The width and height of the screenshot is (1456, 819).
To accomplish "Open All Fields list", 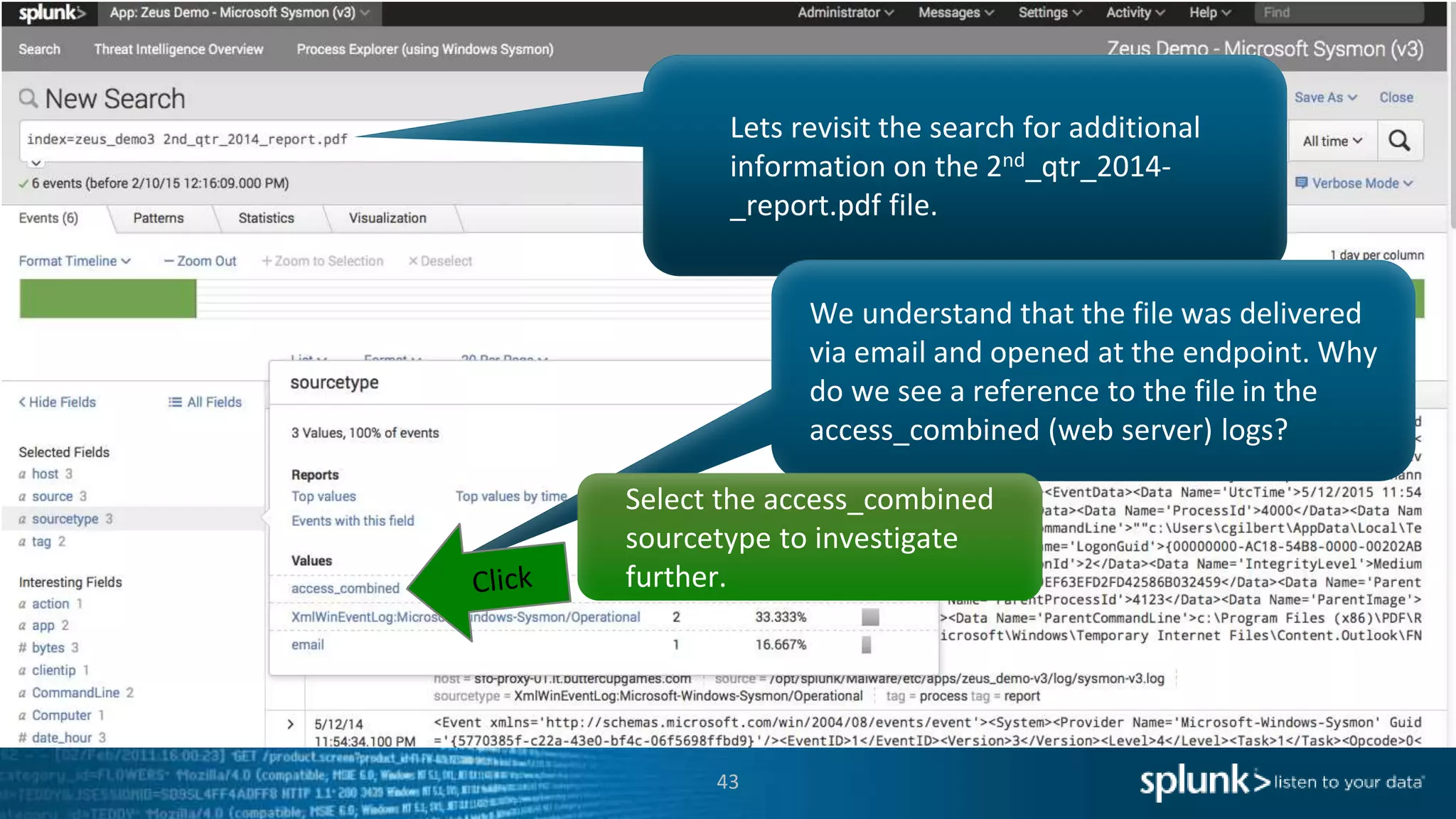I will pos(205,402).
